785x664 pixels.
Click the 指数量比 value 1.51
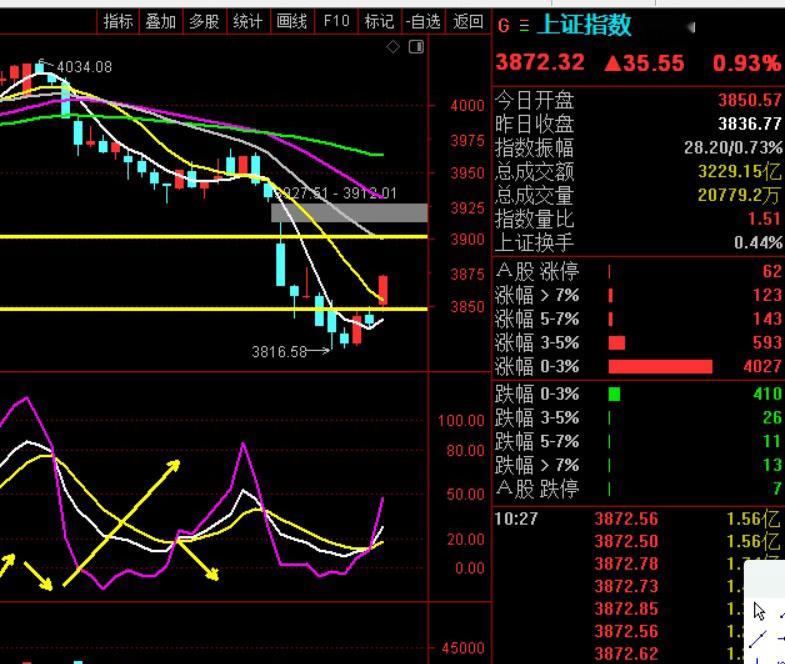pos(764,219)
